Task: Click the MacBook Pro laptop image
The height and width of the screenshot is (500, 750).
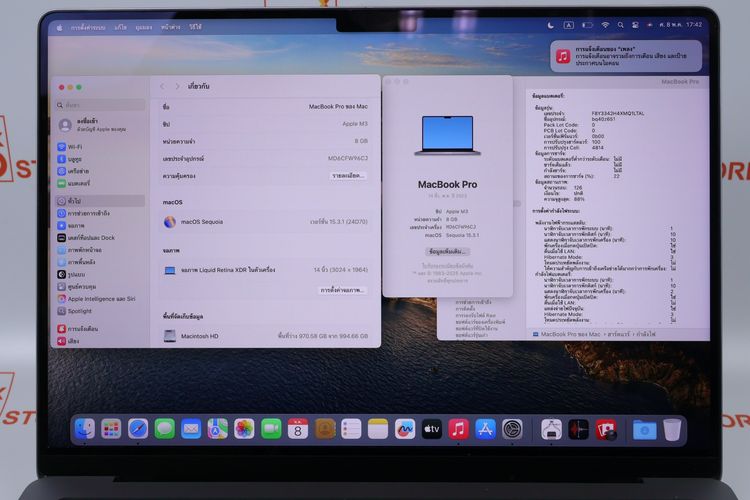Action: [447, 135]
